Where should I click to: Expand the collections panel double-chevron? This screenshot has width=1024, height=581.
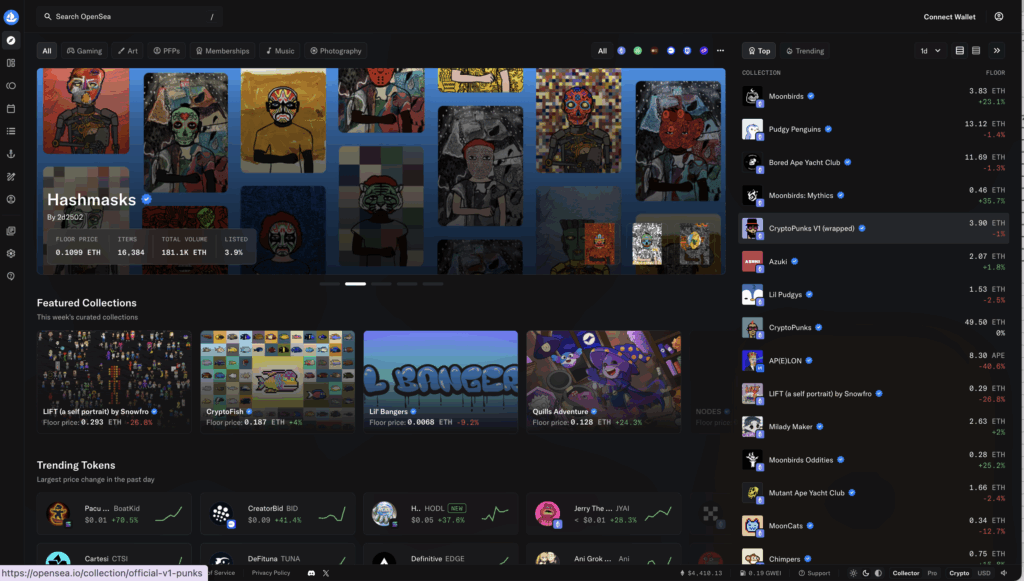(x=996, y=50)
